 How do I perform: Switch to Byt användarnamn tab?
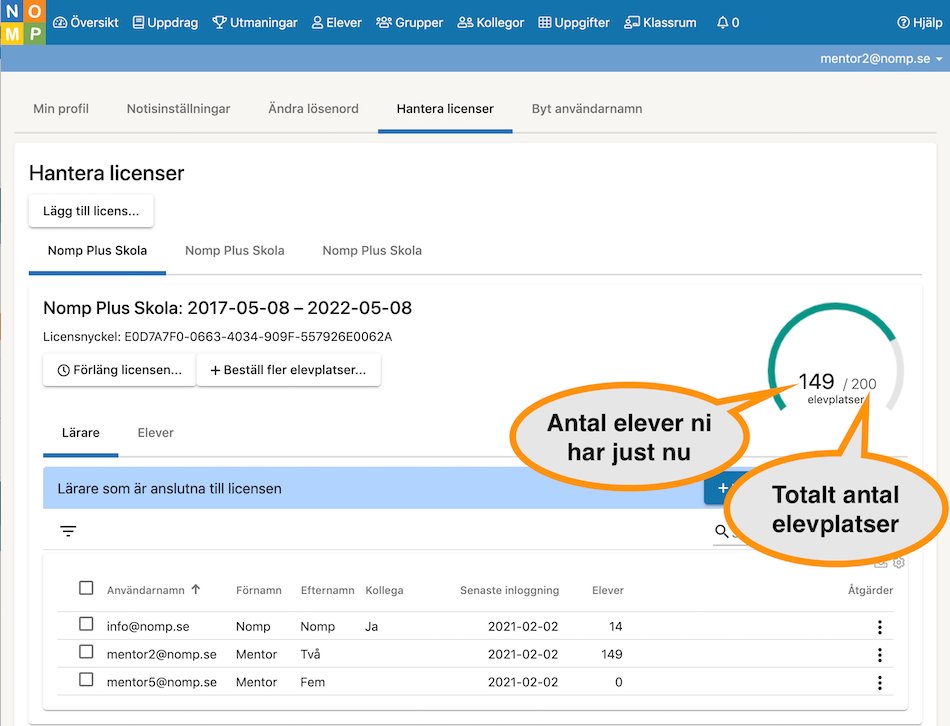(587, 108)
